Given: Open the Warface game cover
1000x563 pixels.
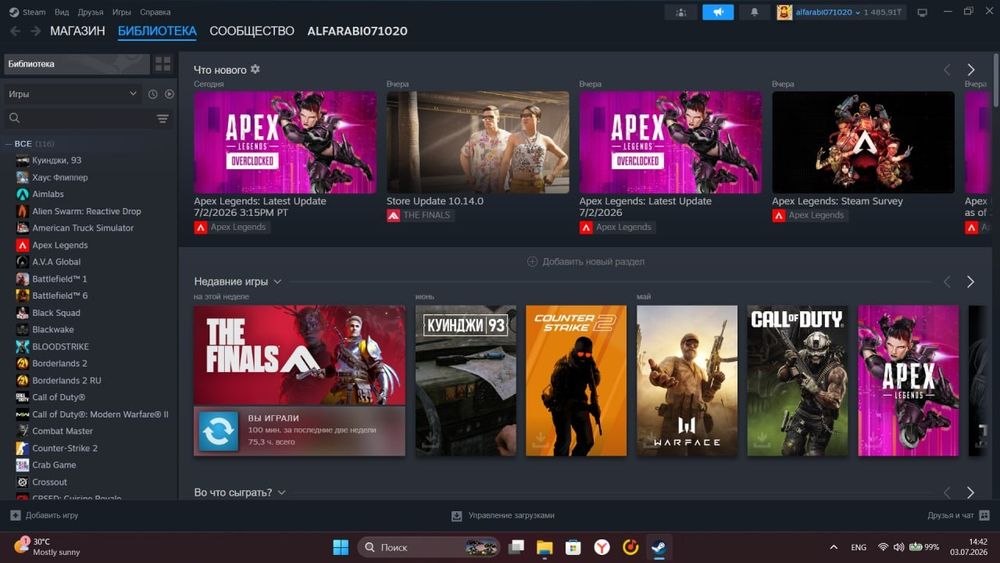Looking at the screenshot, I should click(x=687, y=381).
